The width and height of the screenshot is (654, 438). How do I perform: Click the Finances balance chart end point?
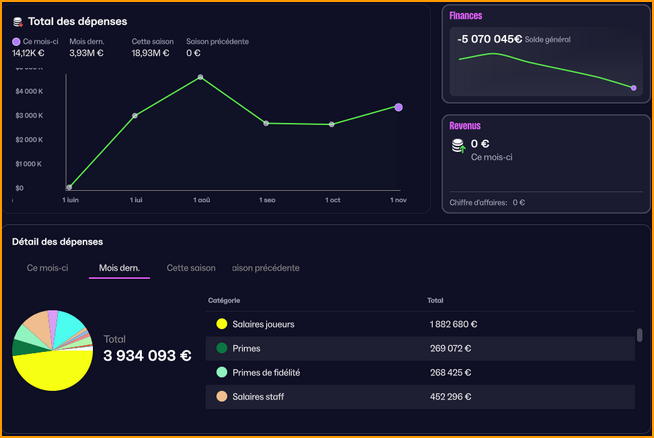point(634,88)
